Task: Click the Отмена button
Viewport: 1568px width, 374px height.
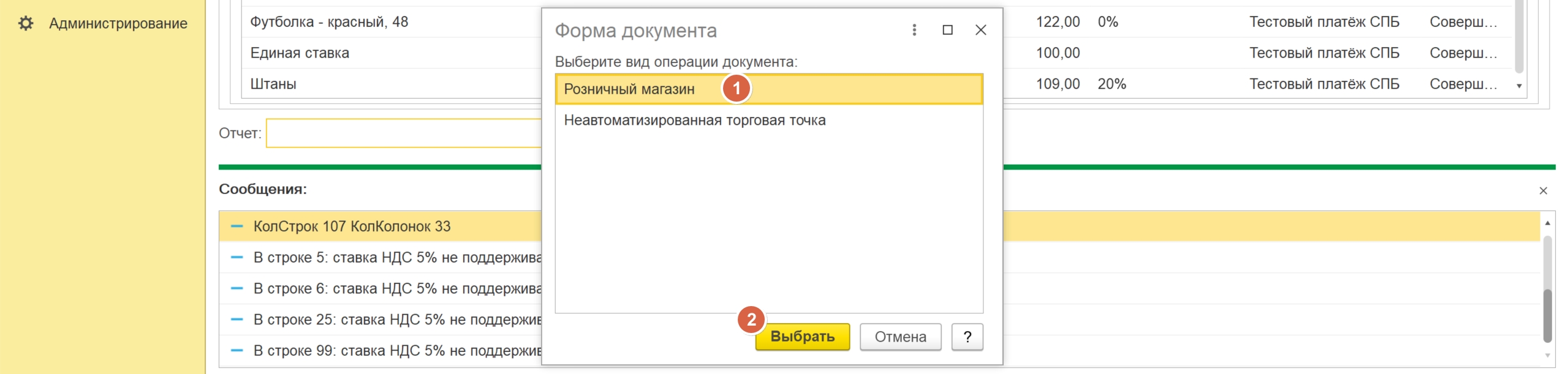Action: (900, 337)
